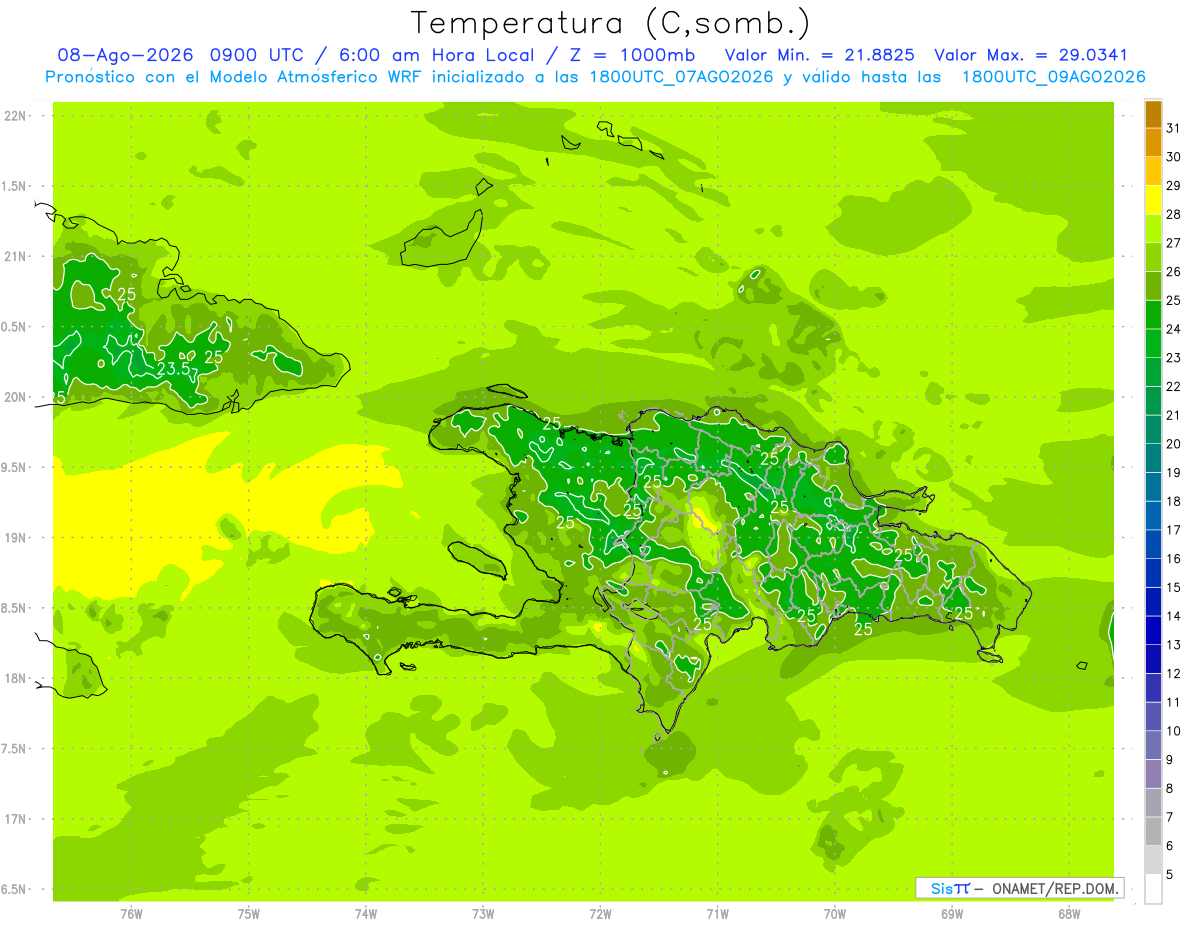Click the '21N' latitude axis label
The width and height of the screenshot is (1200, 927).
(16, 256)
